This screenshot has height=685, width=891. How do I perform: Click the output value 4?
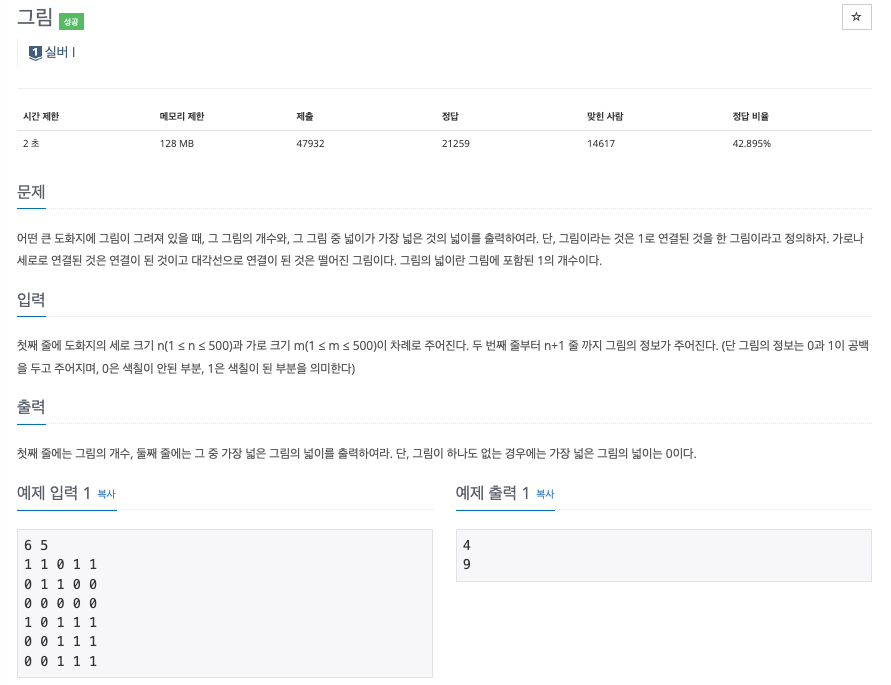[467, 545]
